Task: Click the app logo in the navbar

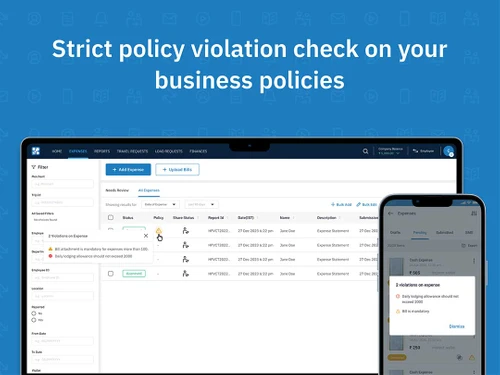Action: pos(36,151)
